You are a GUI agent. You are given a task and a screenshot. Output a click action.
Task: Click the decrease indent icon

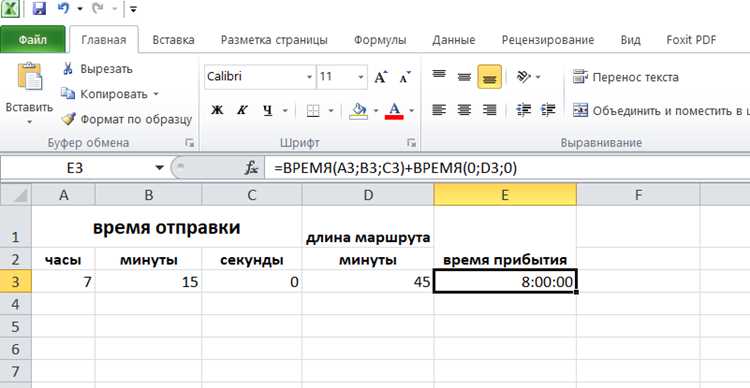(524, 111)
